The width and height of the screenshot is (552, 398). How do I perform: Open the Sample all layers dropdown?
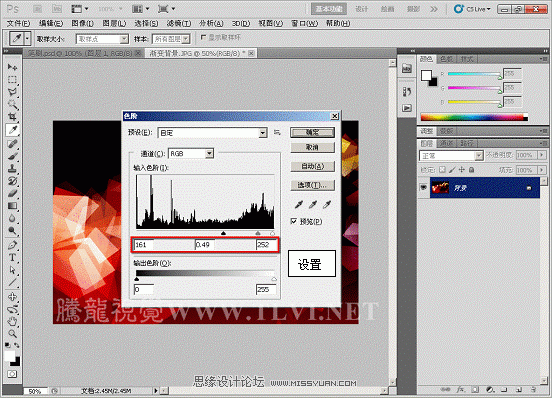click(x=171, y=39)
